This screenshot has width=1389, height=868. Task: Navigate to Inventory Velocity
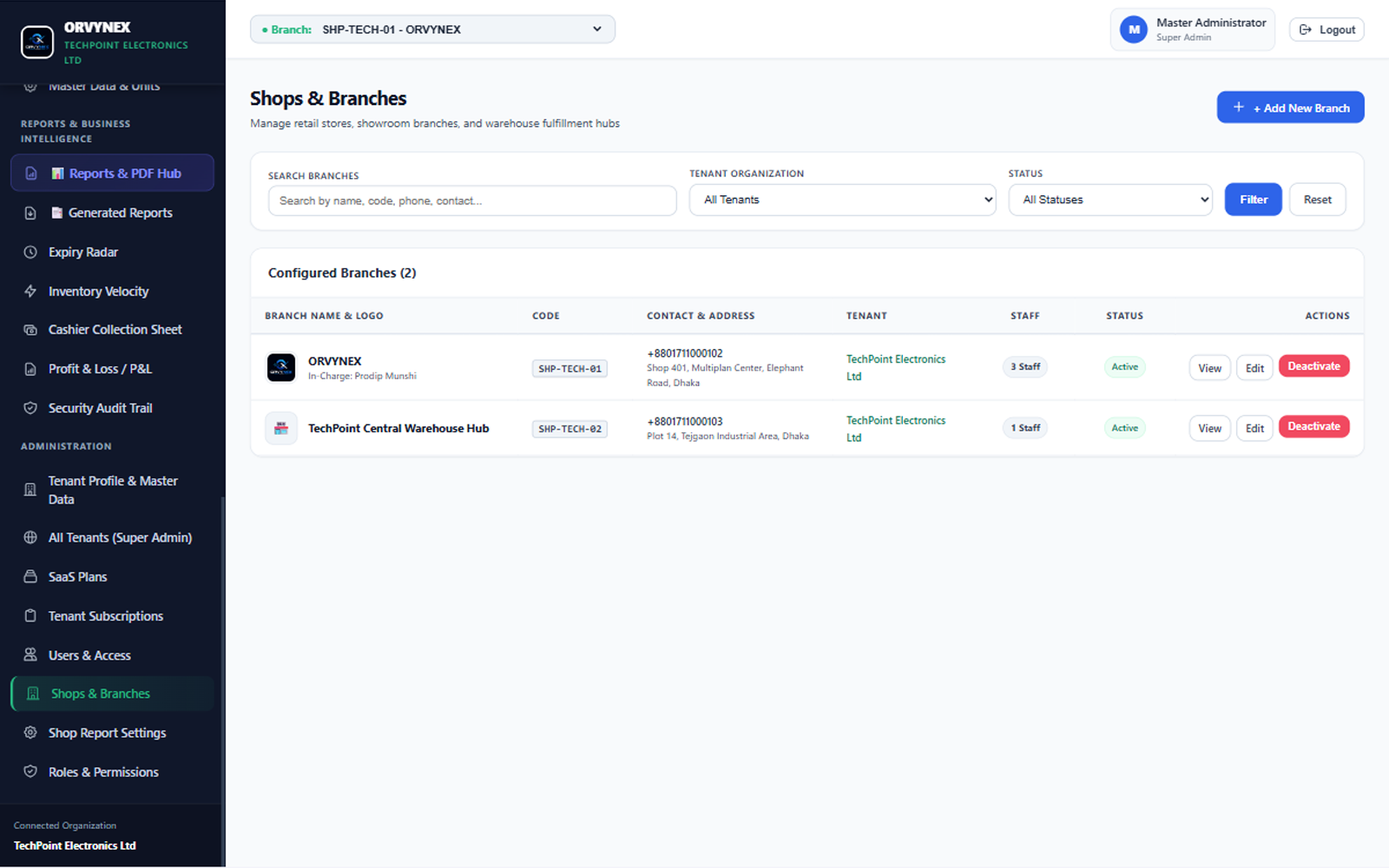pos(112,292)
